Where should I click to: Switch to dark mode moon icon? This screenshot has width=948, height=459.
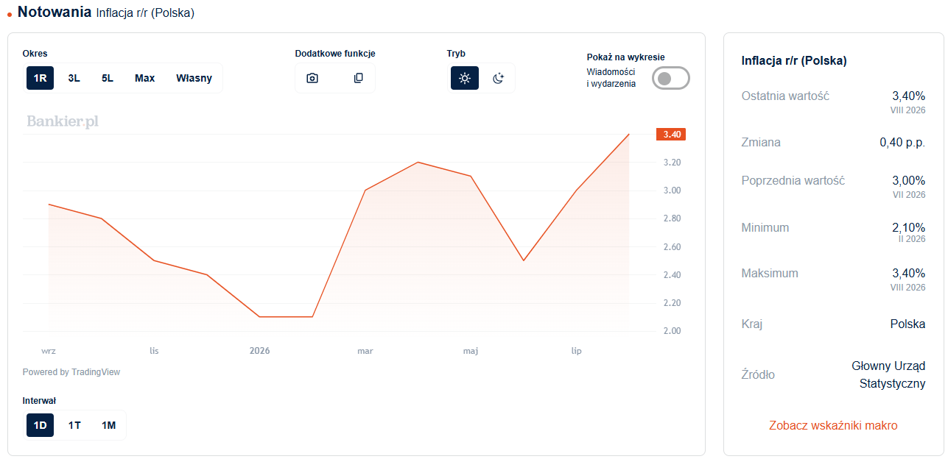point(498,78)
